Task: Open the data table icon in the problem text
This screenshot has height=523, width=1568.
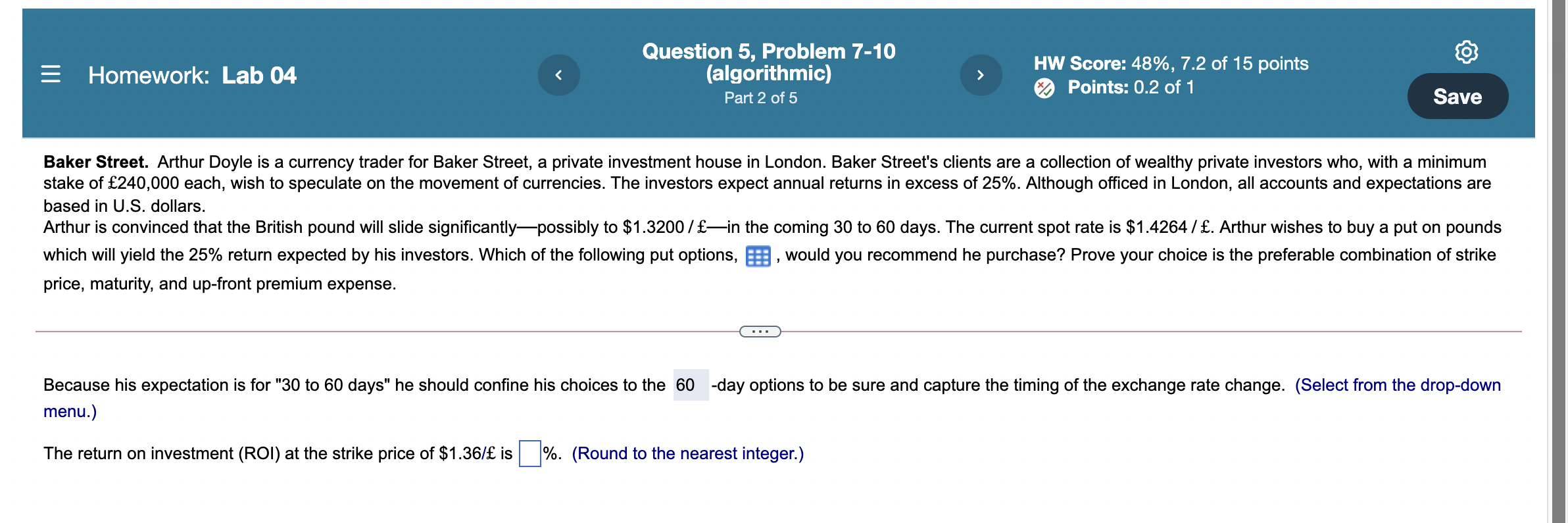Action: (760, 255)
